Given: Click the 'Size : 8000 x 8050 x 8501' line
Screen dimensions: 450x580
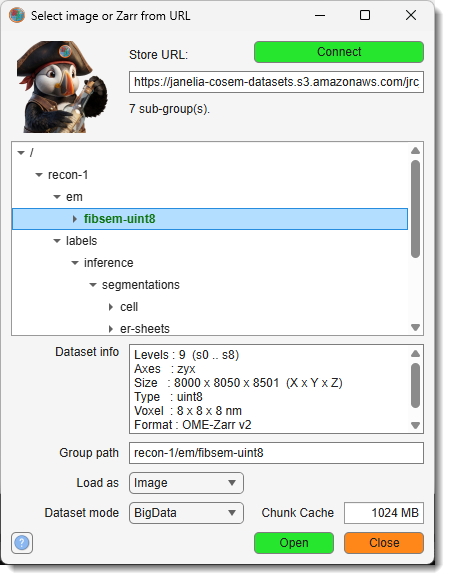Looking at the screenshot, I should pos(238,383).
